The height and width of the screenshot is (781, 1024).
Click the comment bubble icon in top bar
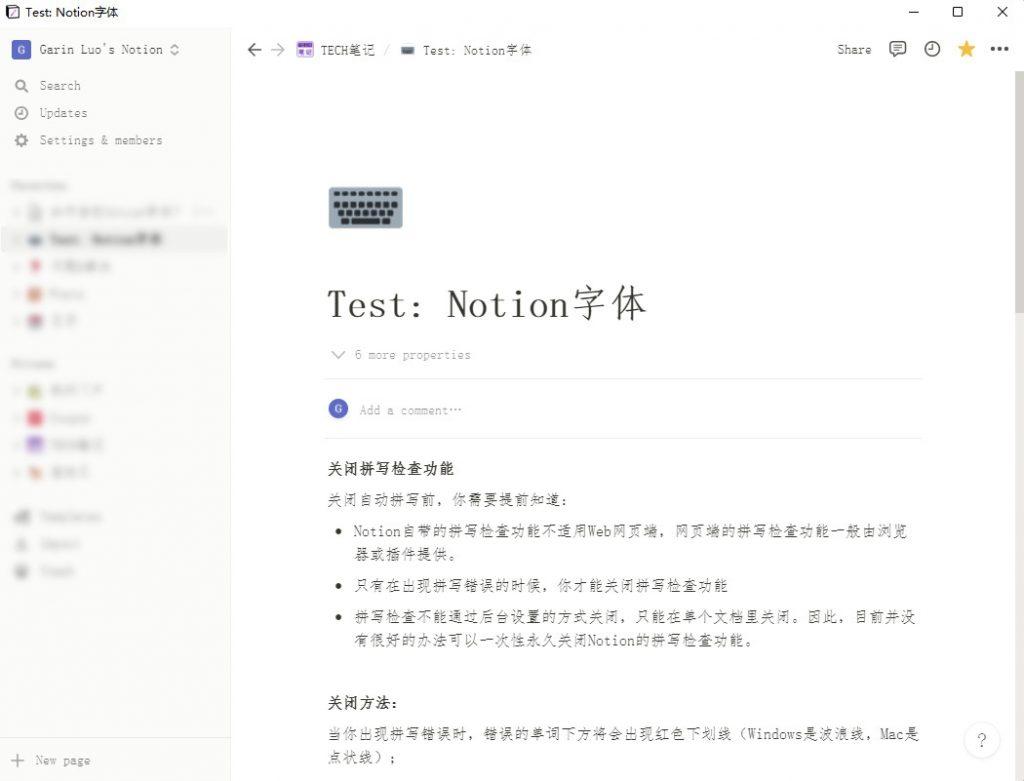coord(897,49)
